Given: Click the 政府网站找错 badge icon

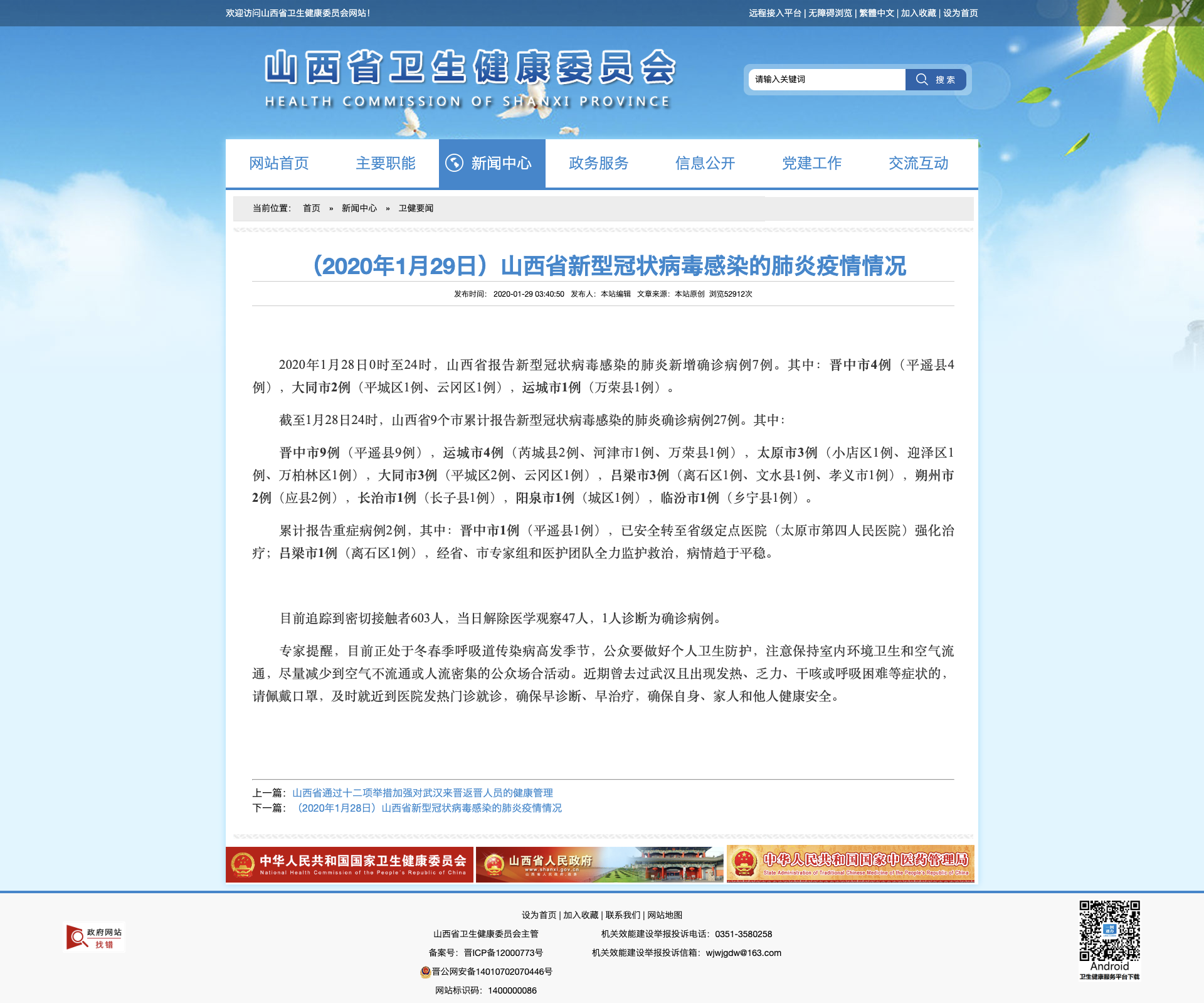Looking at the screenshot, I should click(95, 937).
